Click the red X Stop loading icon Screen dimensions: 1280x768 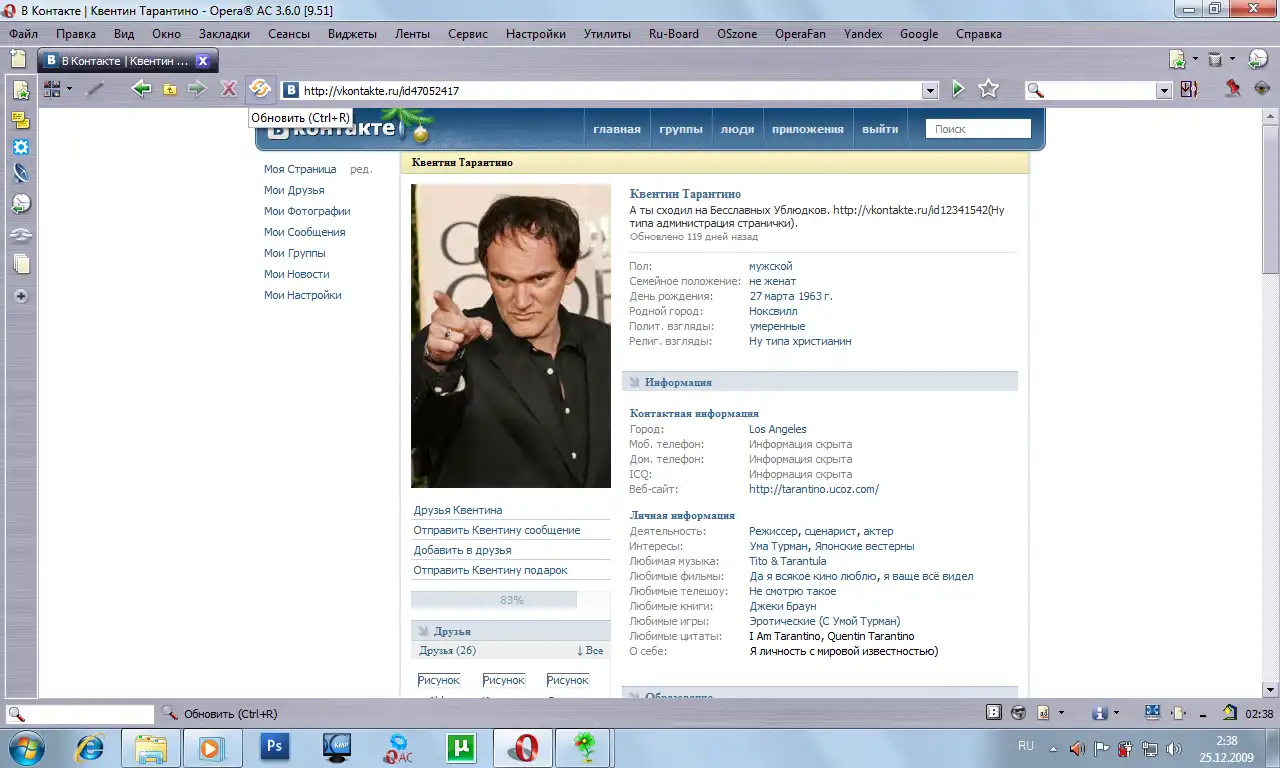(x=228, y=89)
